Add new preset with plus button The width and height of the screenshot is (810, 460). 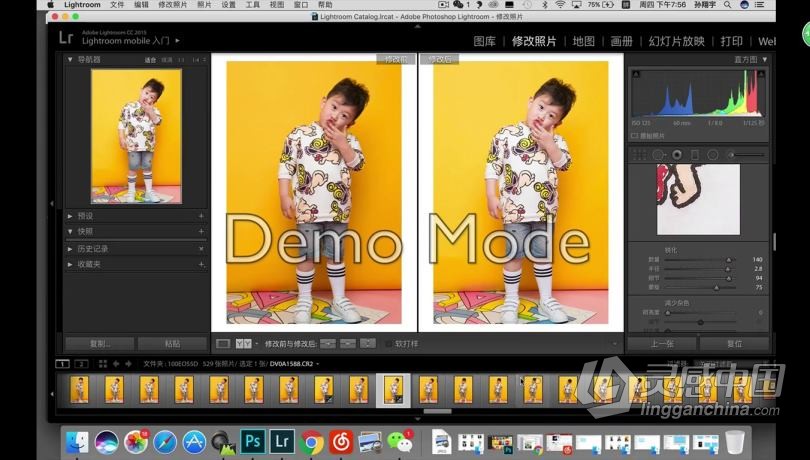[201, 216]
